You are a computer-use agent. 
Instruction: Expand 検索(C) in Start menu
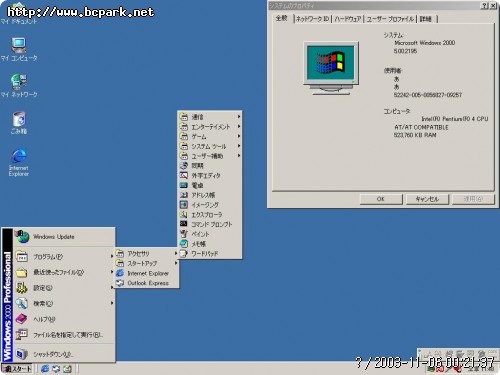point(64,303)
